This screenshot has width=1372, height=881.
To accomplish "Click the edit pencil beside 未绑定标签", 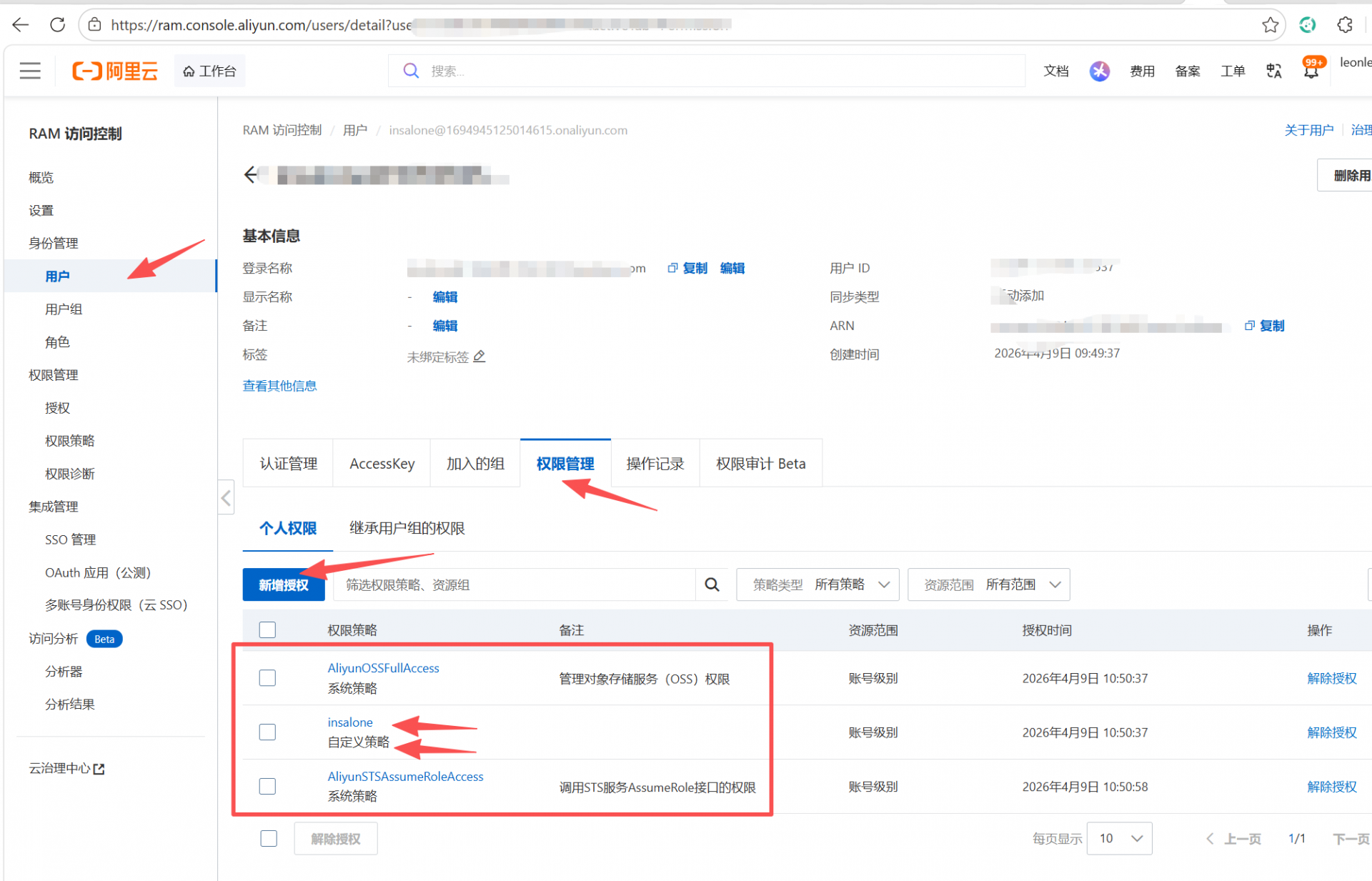I will pos(479,356).
